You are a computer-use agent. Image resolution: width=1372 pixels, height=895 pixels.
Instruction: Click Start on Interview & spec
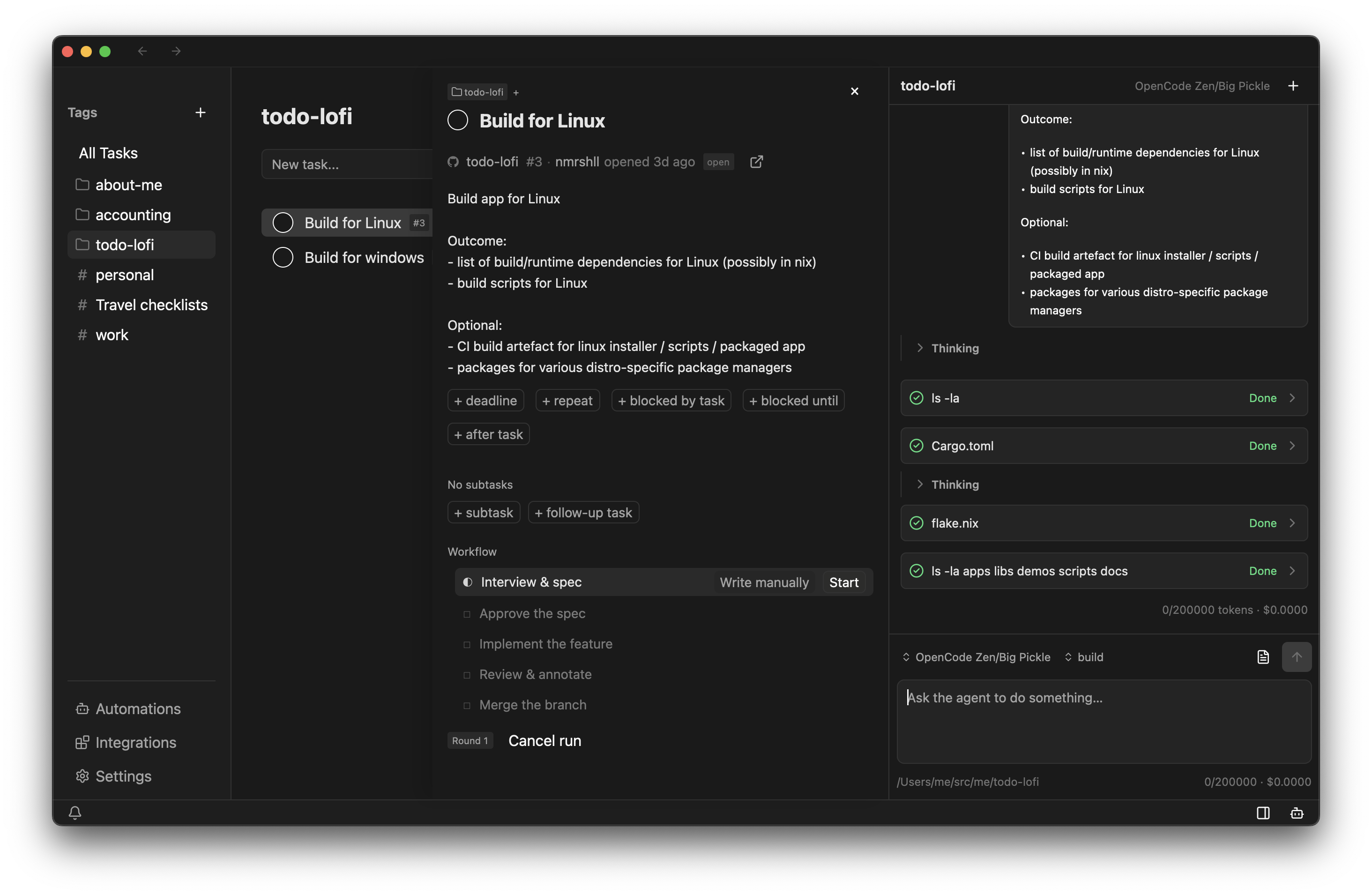click(x=843, y=582)
